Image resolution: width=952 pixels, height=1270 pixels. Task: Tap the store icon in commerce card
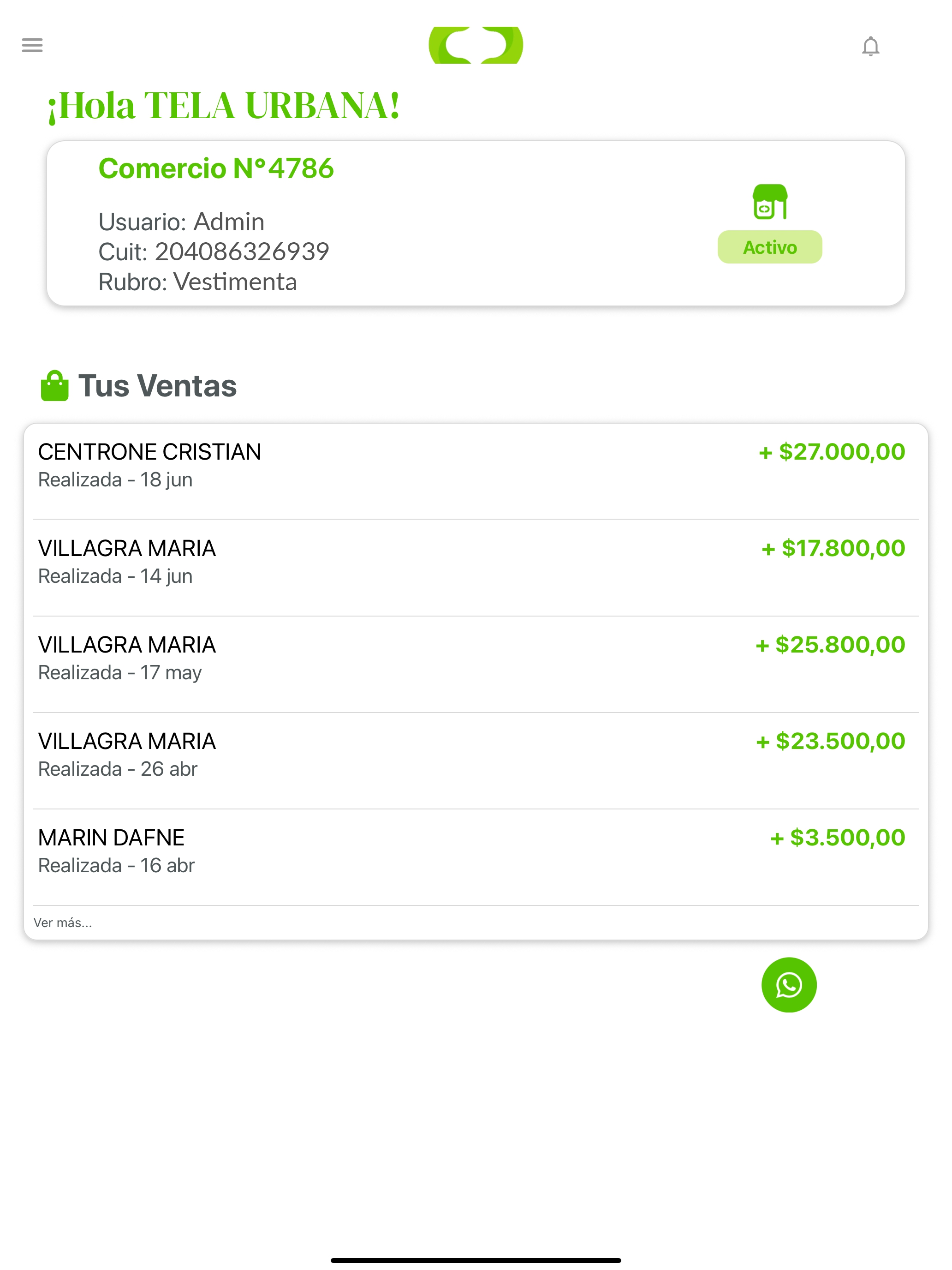click(x=769, y=202)
